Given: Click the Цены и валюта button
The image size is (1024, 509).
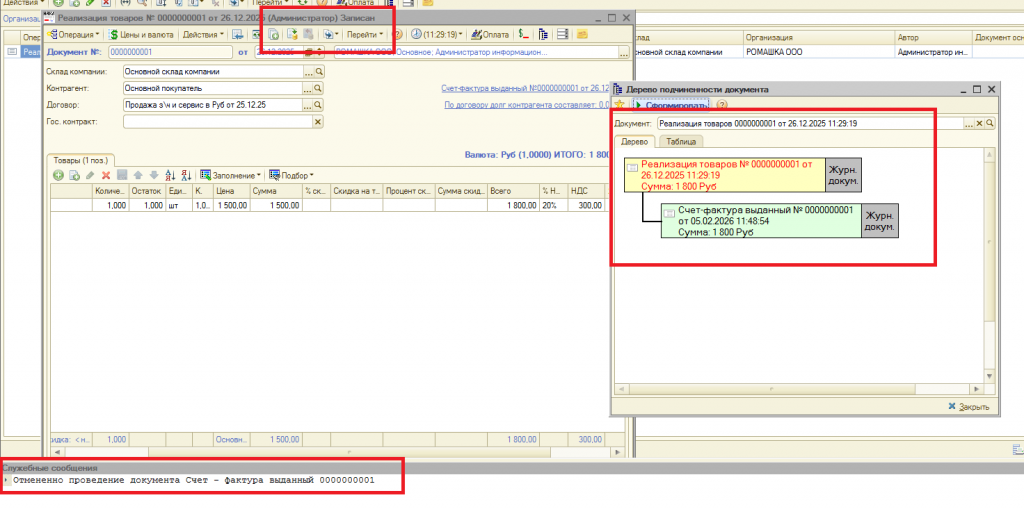Looking at the screenshot, I should [x=141, y=34].
